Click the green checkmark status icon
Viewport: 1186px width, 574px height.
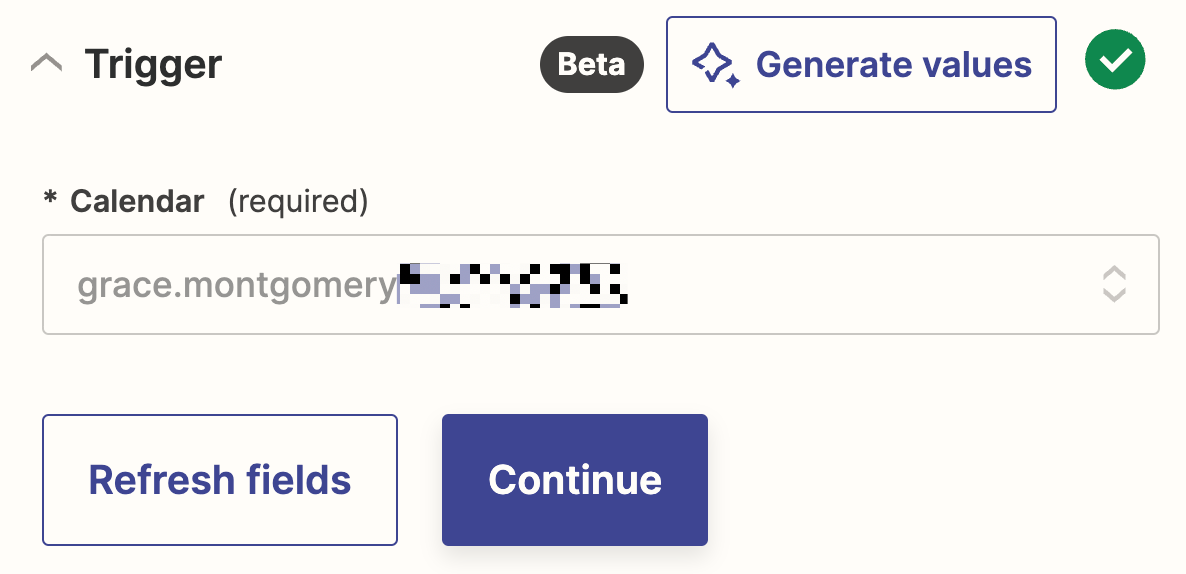tap(1115, 62)
